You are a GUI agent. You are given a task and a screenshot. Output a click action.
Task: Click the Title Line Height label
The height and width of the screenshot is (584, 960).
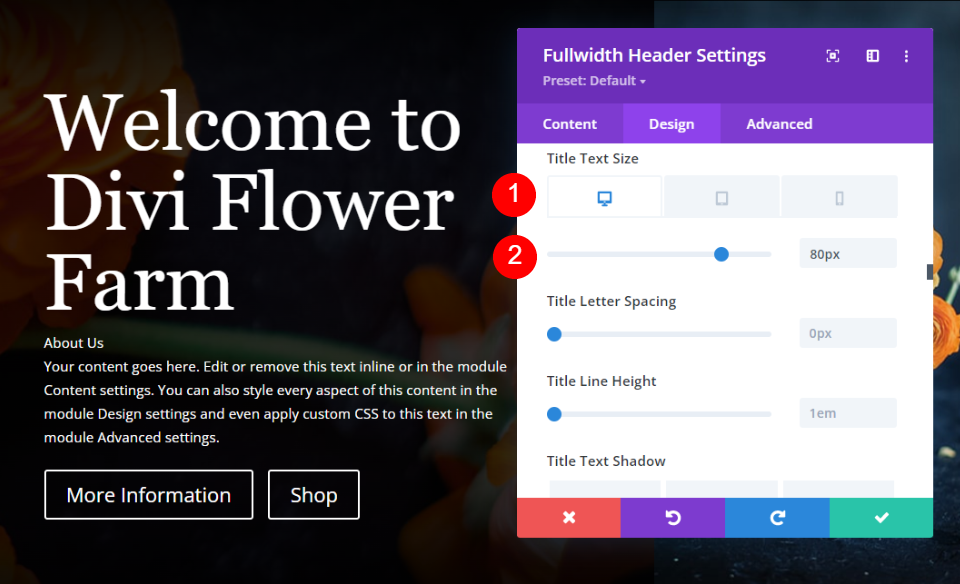click(x=601, y=381)
